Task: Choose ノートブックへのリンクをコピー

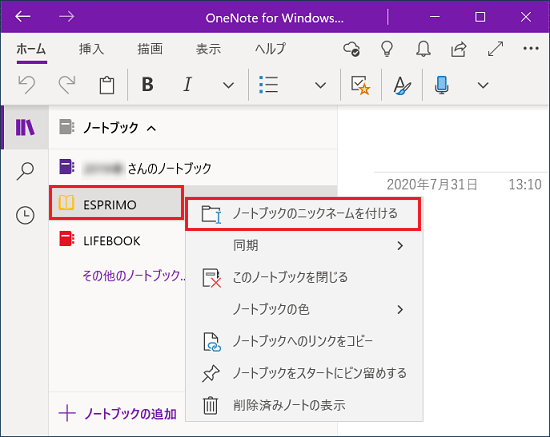Action: click(x=304, y=341)
